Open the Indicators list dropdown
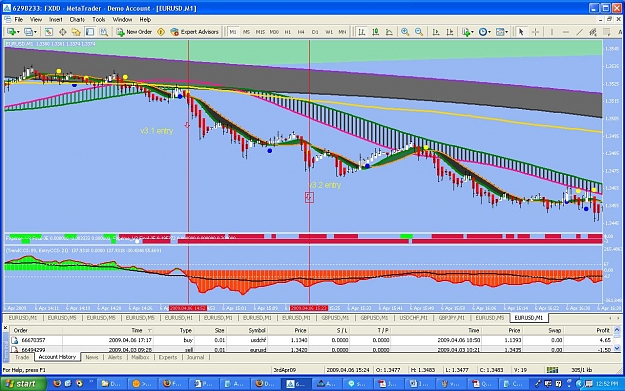Viewport: 625px width, 391px height. pos(468,32)
